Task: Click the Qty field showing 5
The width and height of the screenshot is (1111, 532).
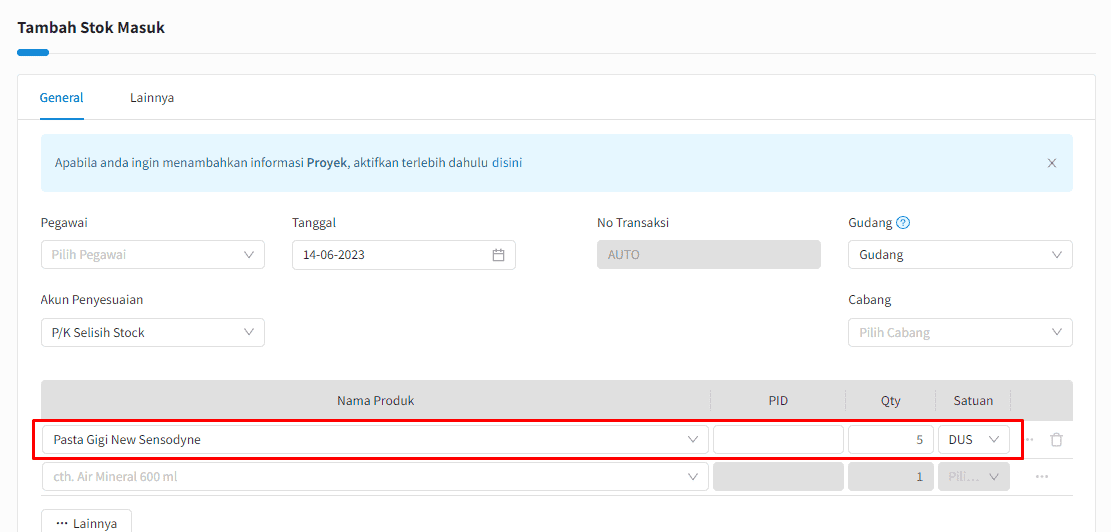Action: pyautogui.click(x=890, y=439)
